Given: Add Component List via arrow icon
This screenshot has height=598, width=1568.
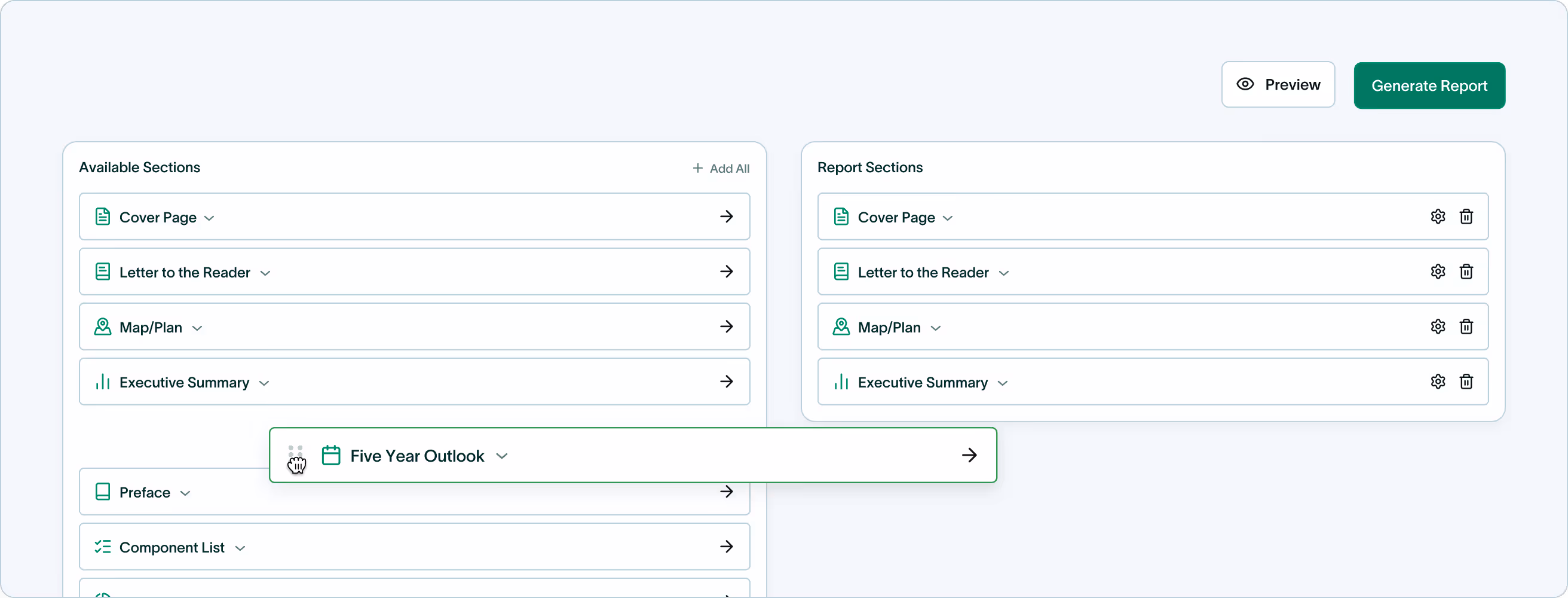Looking at the screenshot, I should [726, 547].
